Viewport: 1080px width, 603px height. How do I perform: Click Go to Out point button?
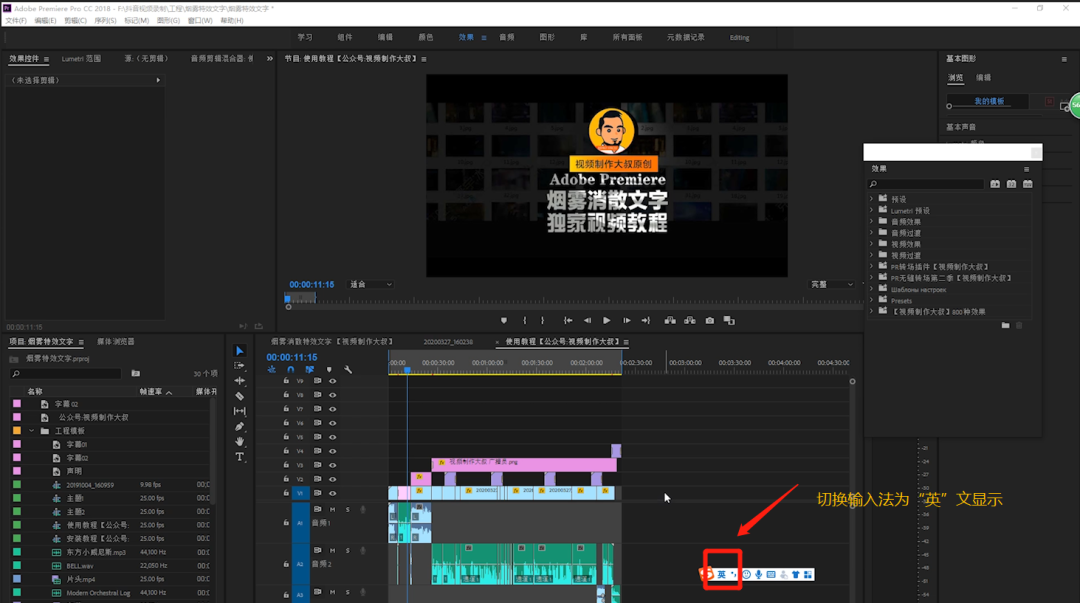click(x=646, y=320)
